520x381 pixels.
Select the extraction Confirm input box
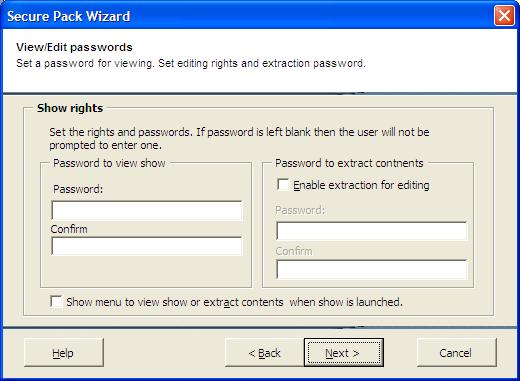coord(372,269)
